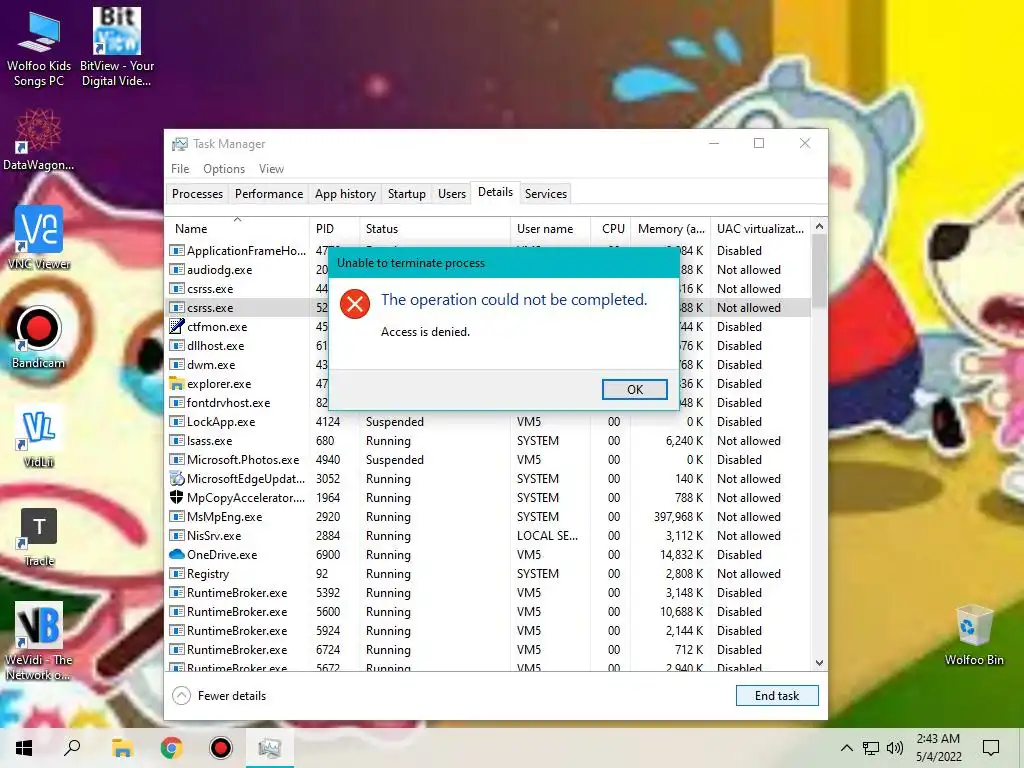Launch Chrome from the taskbar

(x=172, y=748)
